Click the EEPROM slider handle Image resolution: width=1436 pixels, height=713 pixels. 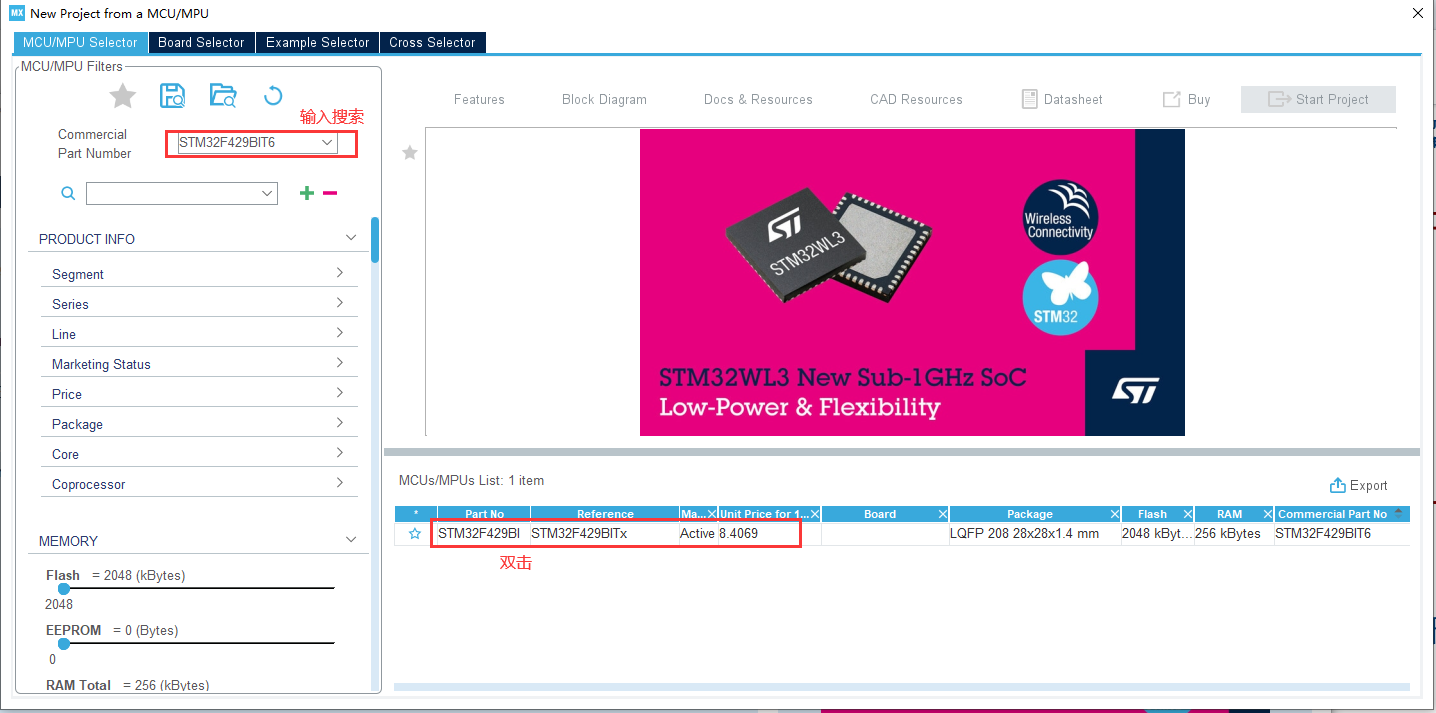[x=64, y=644]
